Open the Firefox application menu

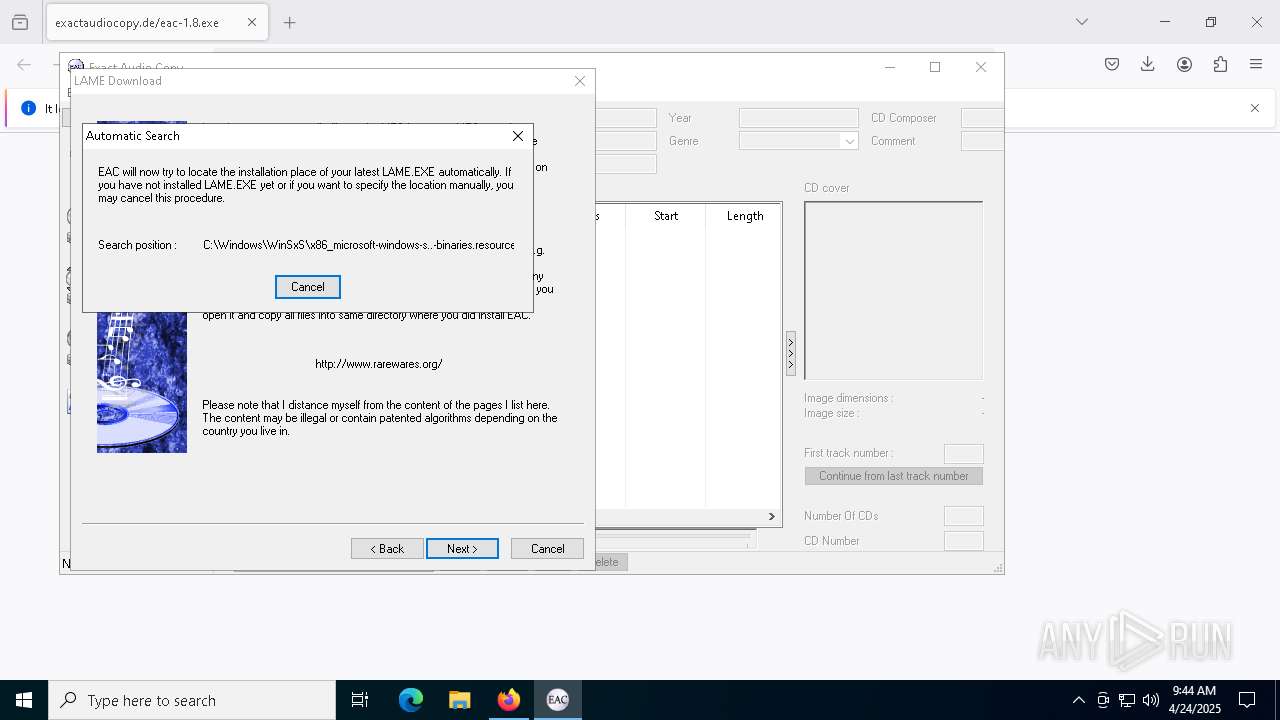tap(1256, 64)
